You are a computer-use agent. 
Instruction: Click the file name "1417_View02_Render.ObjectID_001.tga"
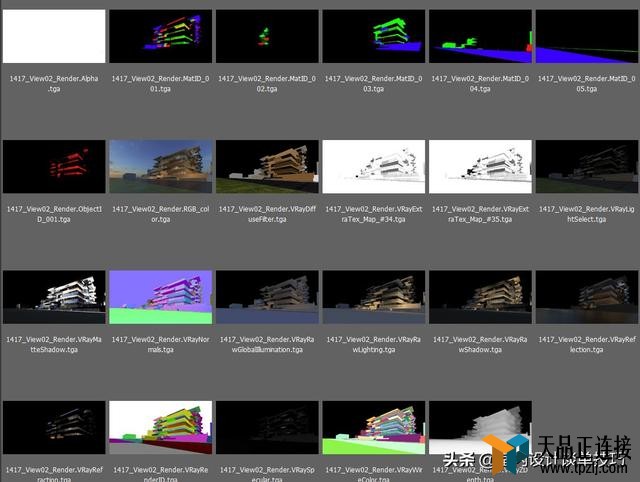[x=54, y=214]
